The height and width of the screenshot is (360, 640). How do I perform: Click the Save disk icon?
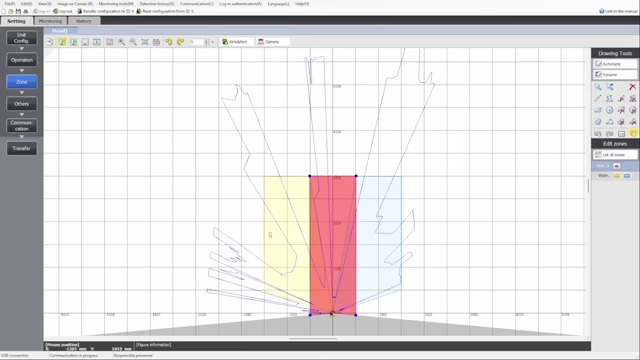pos(18,11)
